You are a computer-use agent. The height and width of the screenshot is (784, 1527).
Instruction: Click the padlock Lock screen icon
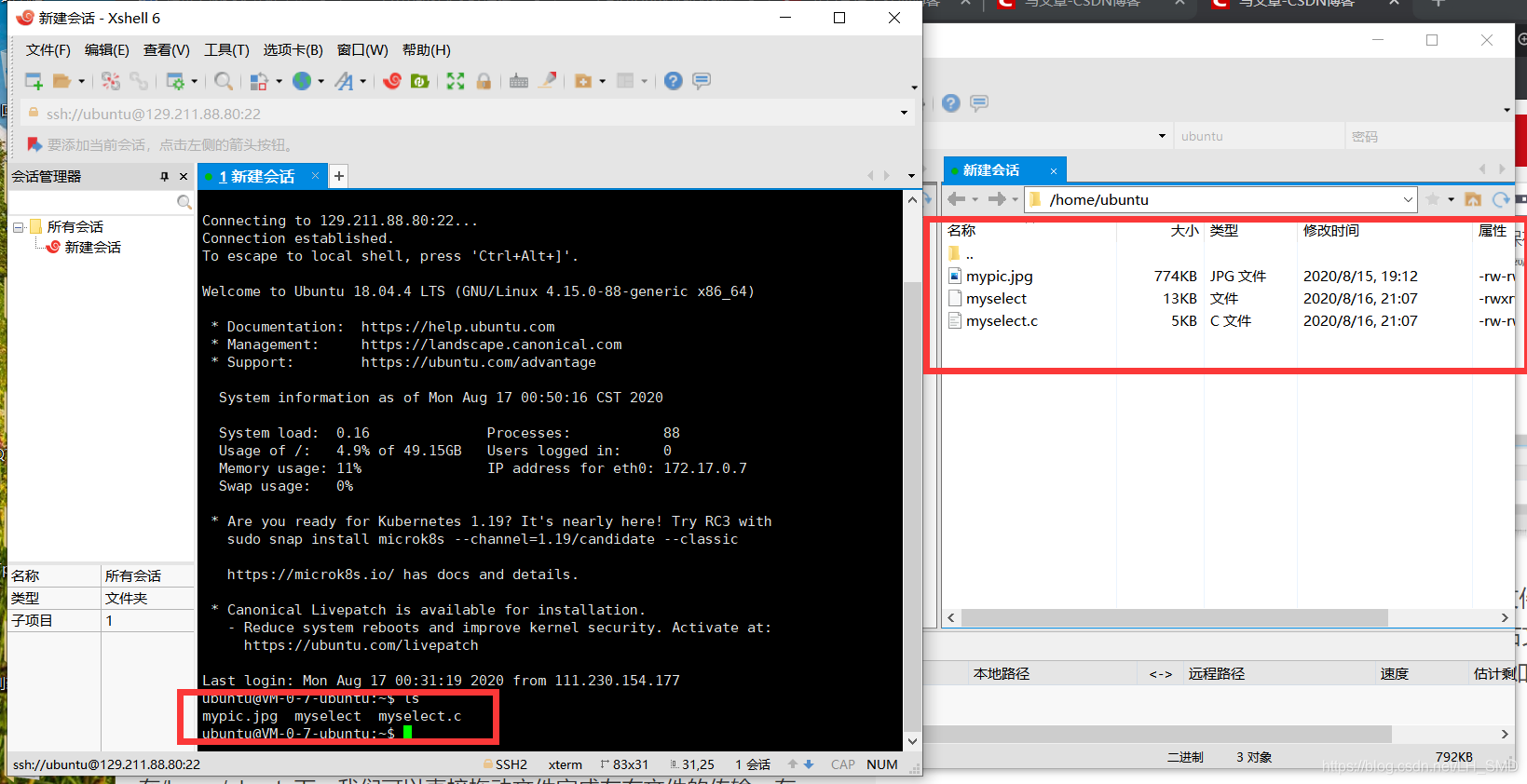[484, 81]
